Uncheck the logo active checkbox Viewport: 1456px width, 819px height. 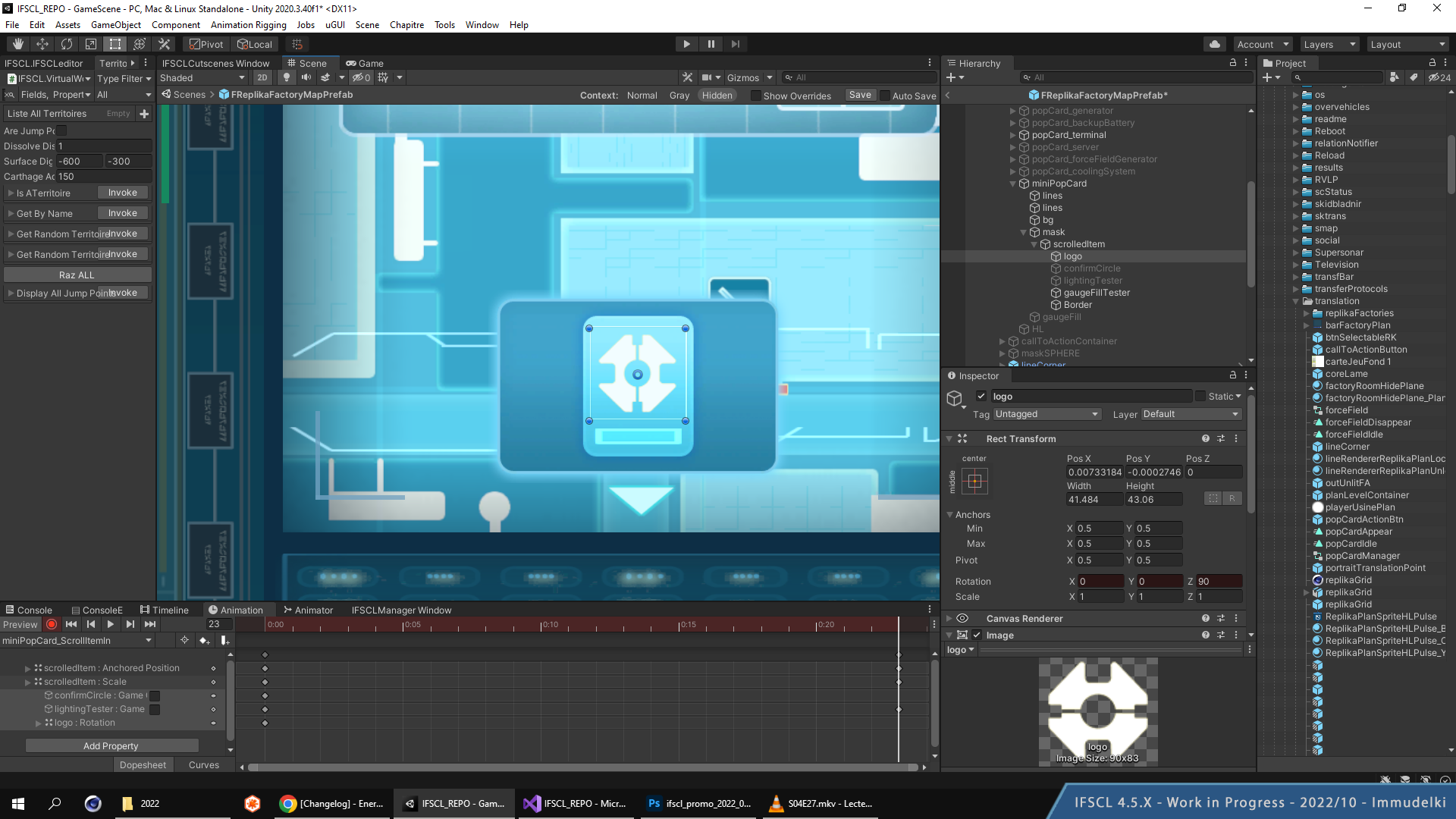click(981, 396)
